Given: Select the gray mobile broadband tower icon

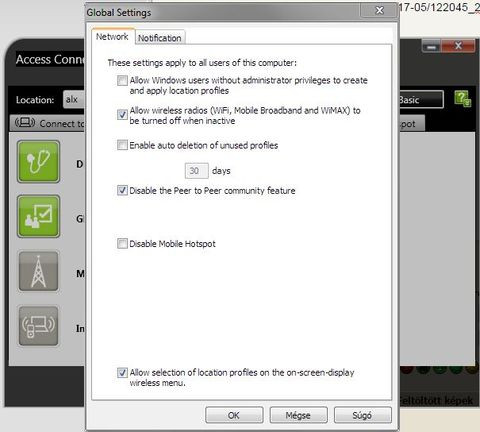Looking at the screenshot, I should tap(39, 272).
